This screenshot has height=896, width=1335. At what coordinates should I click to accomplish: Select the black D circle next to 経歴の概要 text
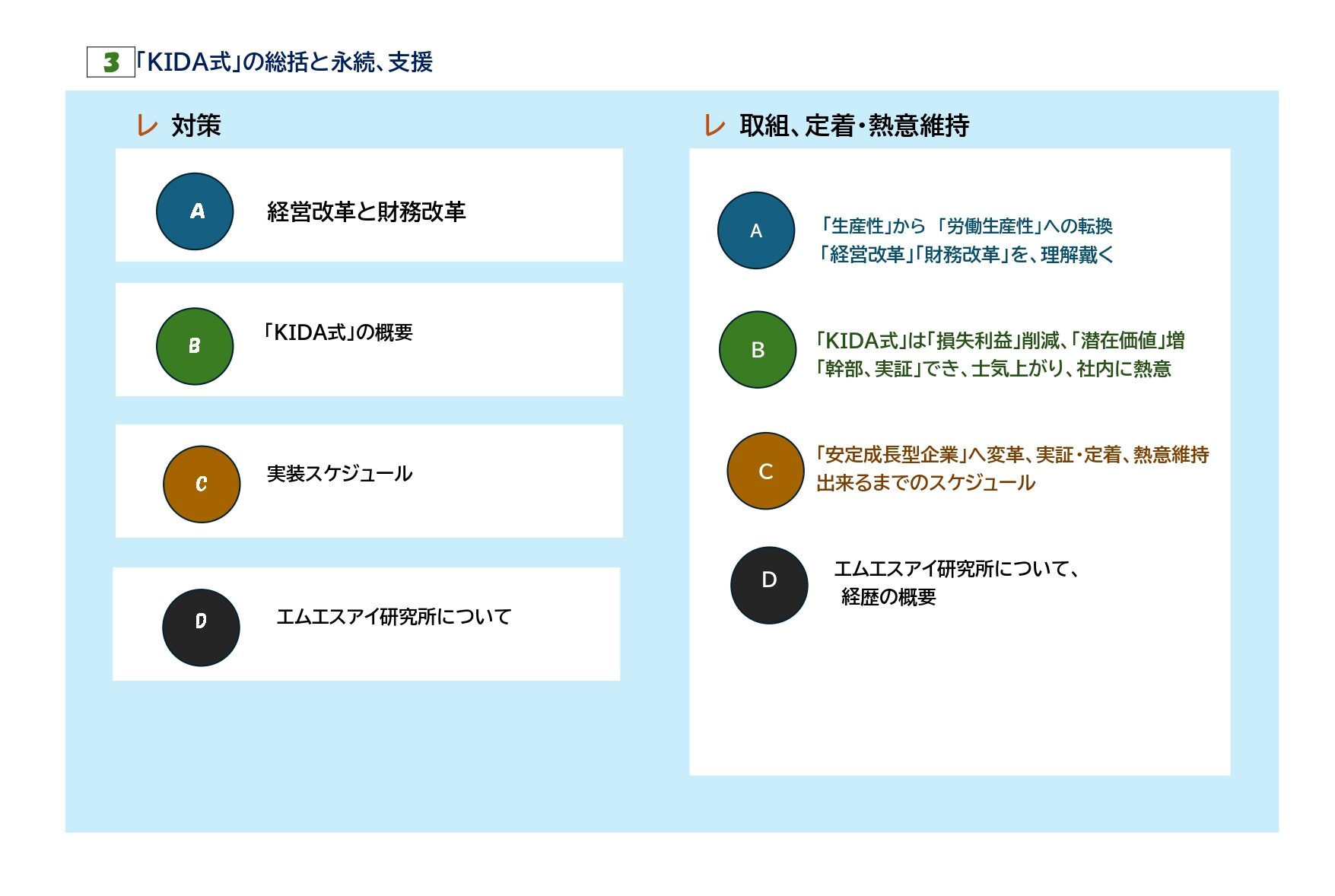pyautogui.click(x=769, y=585)
